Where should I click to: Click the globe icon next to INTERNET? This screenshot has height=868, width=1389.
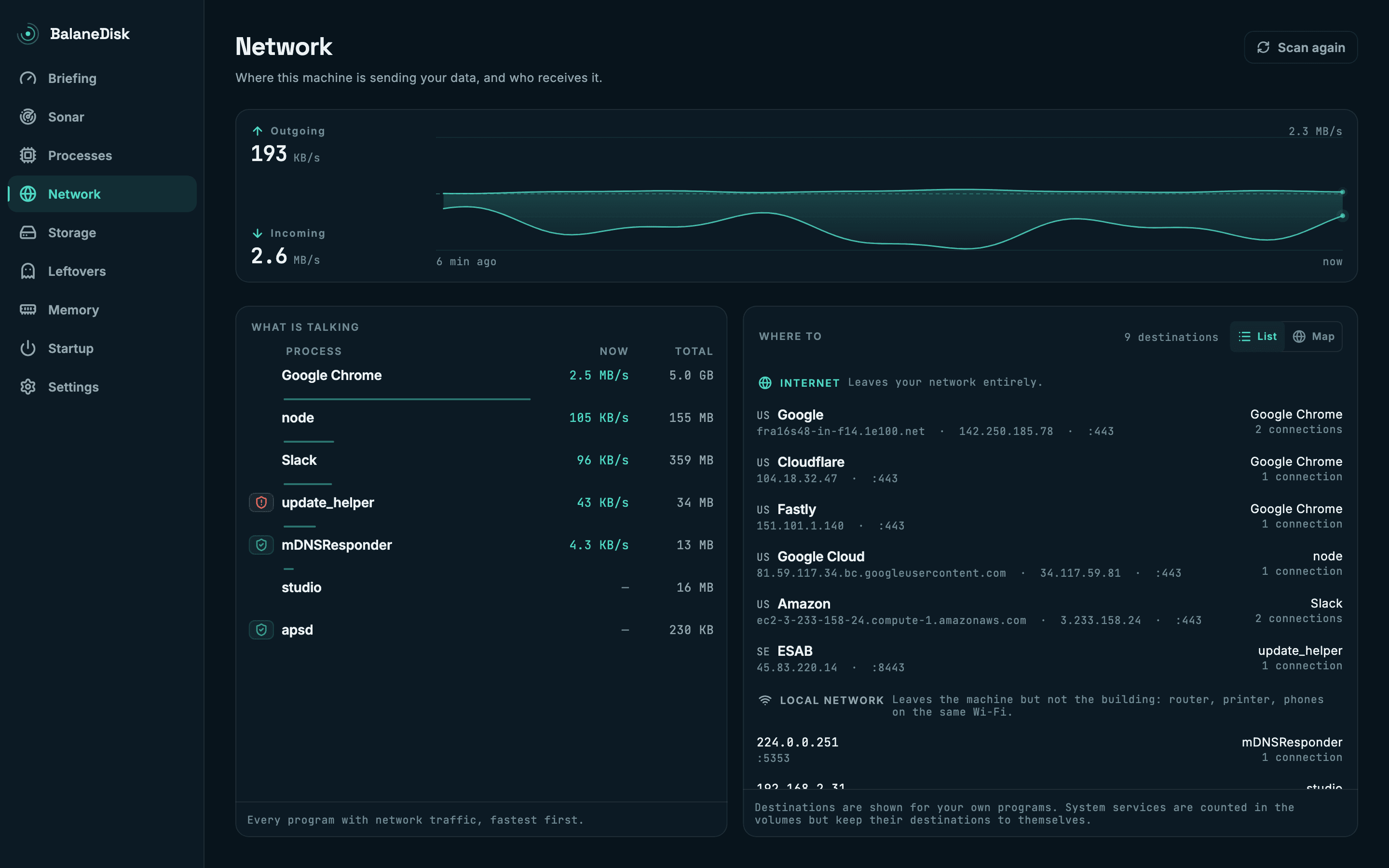click(x=765, y=383)
